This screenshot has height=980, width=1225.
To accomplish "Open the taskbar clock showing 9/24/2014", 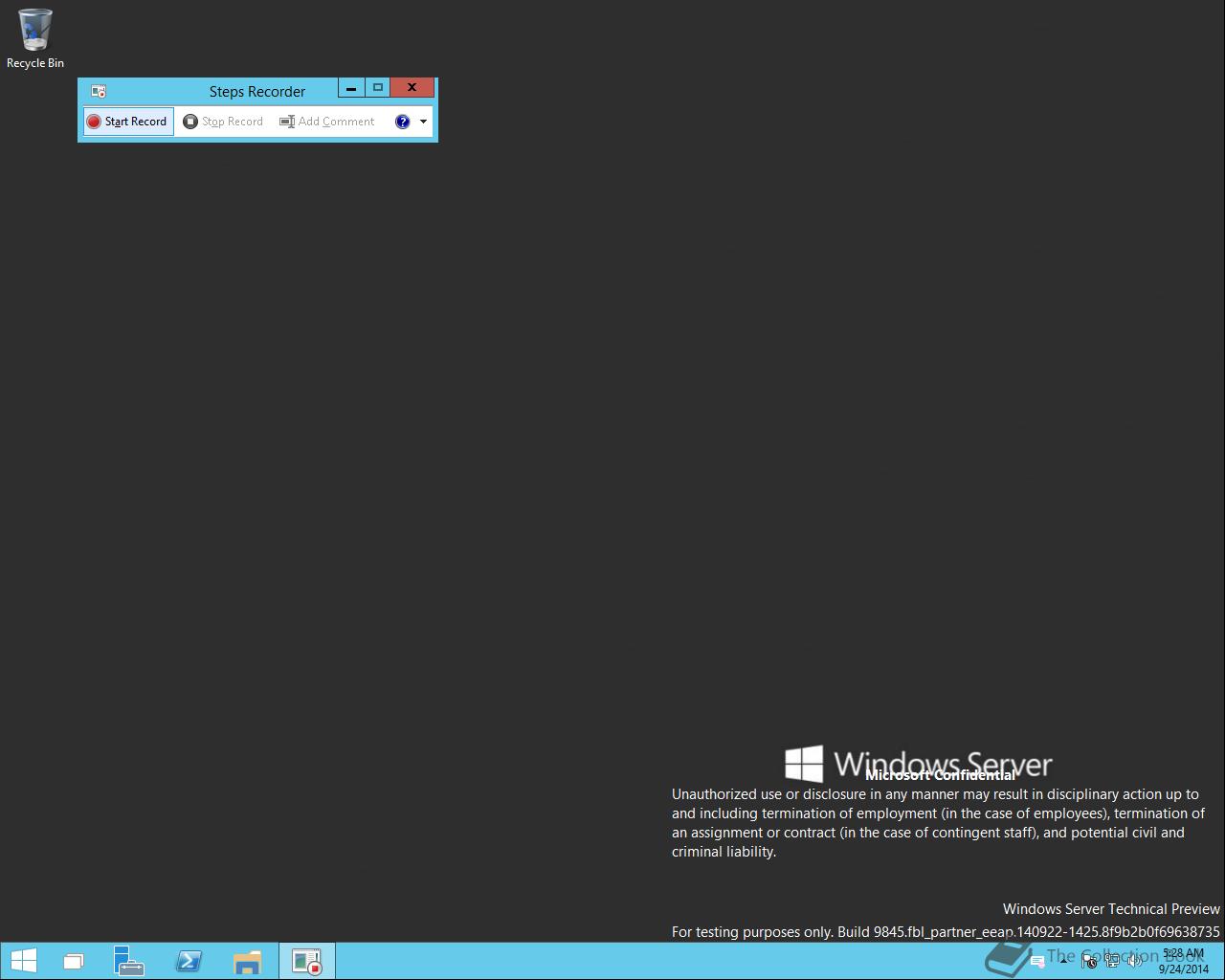I will tap(1184, 961).
